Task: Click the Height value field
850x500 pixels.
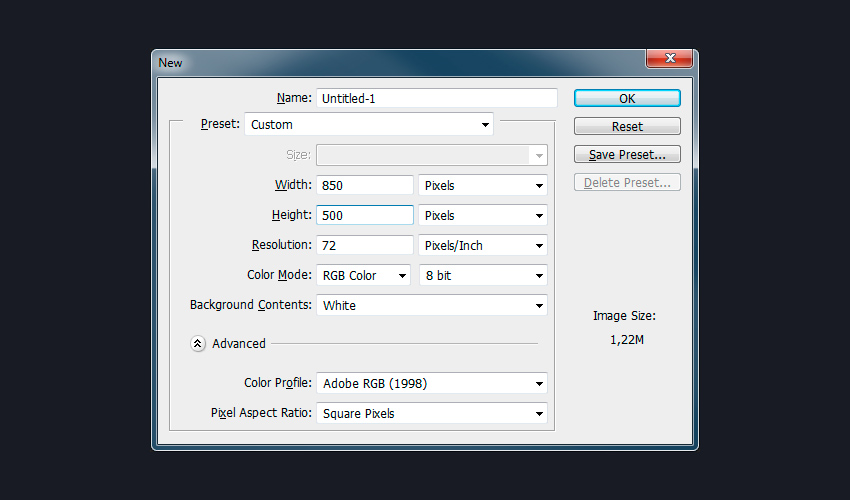Action: (364, 215)
